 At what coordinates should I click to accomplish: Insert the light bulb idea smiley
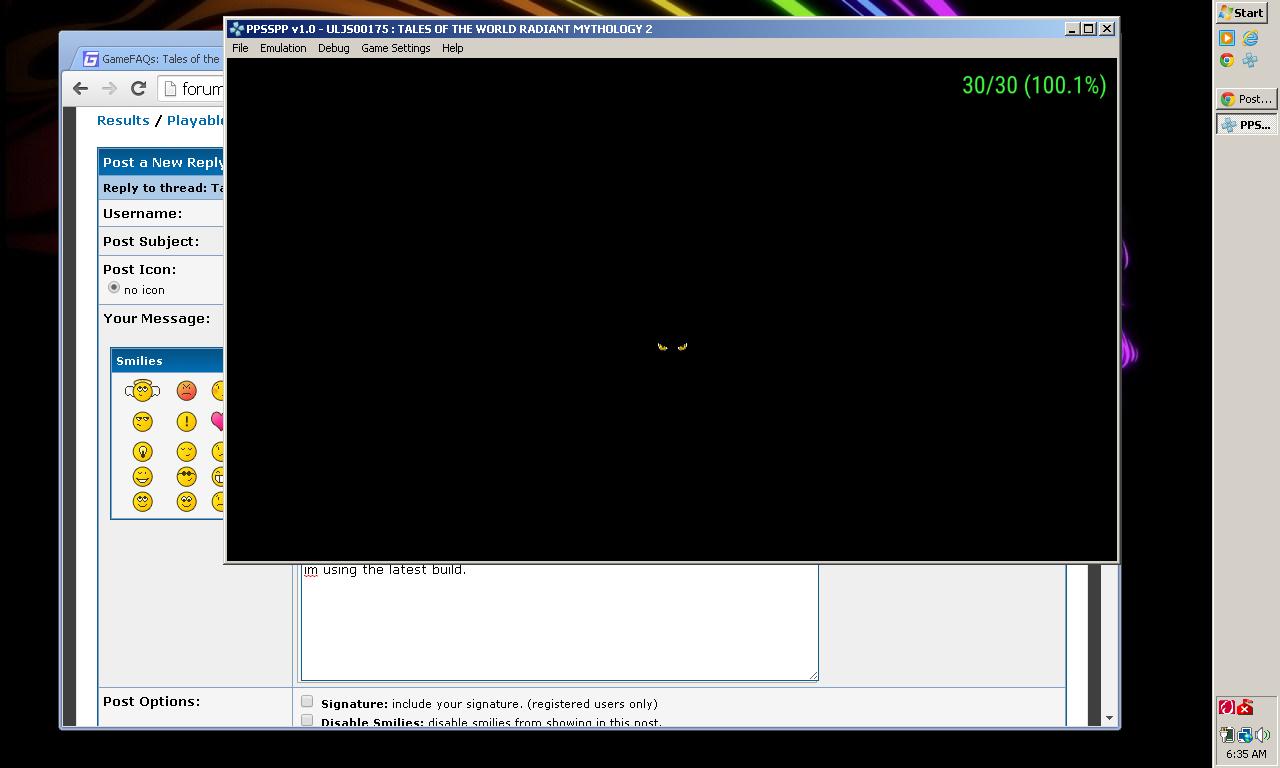point(142,452)
